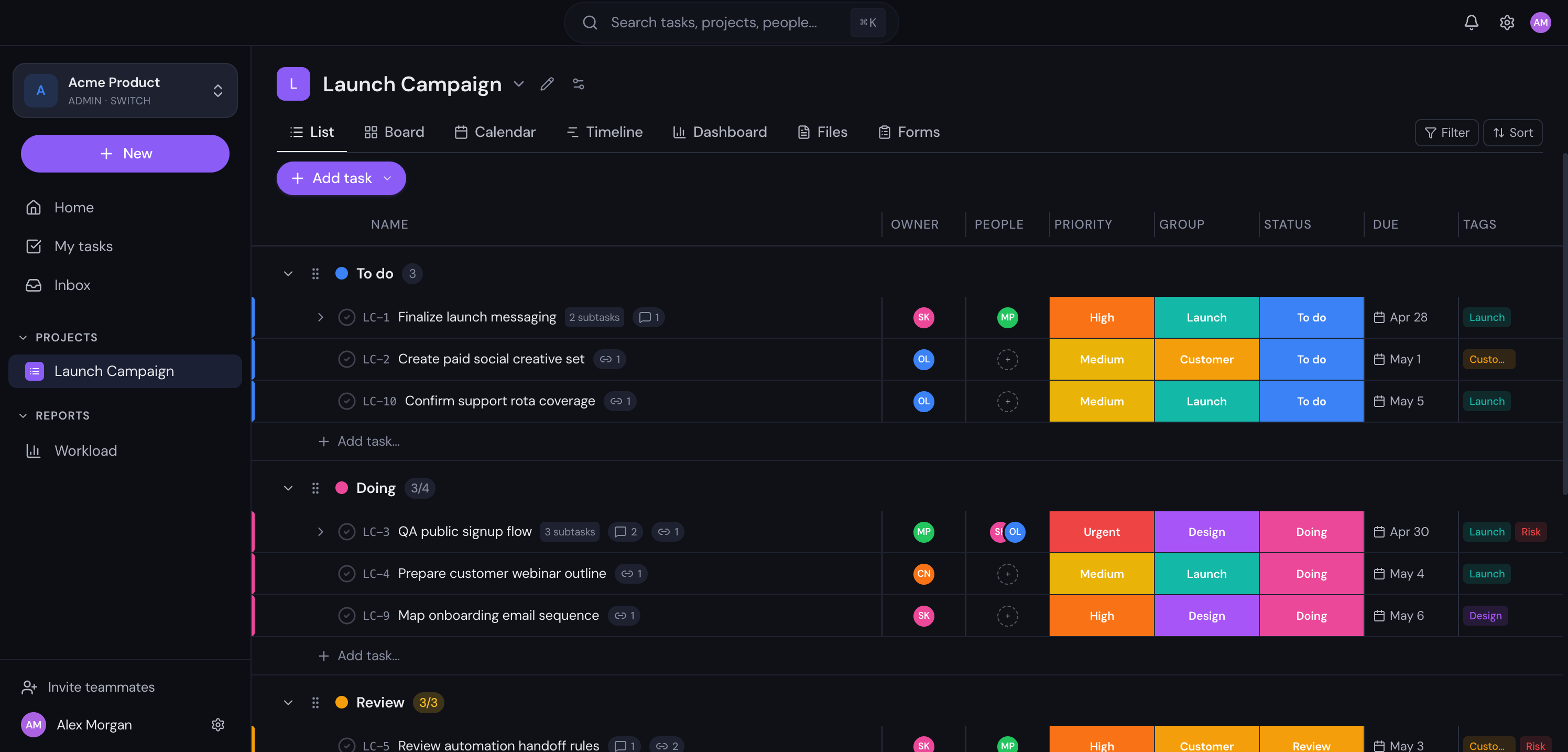Click Invite teammates
Viewport: 1568px width, 752px height.
(x=88, y=687)
